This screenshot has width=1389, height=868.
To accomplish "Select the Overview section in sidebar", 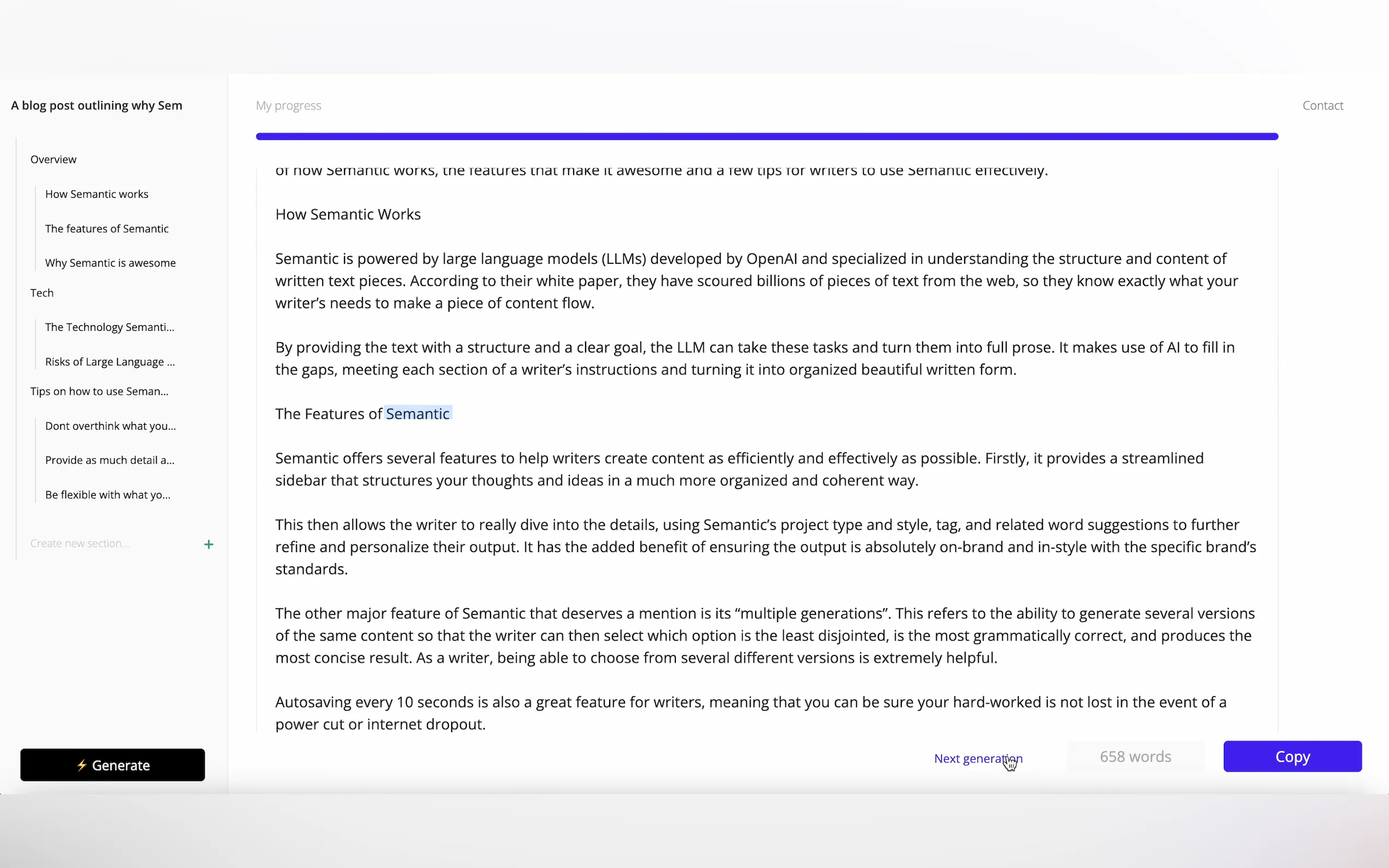I will coord(54,160).
